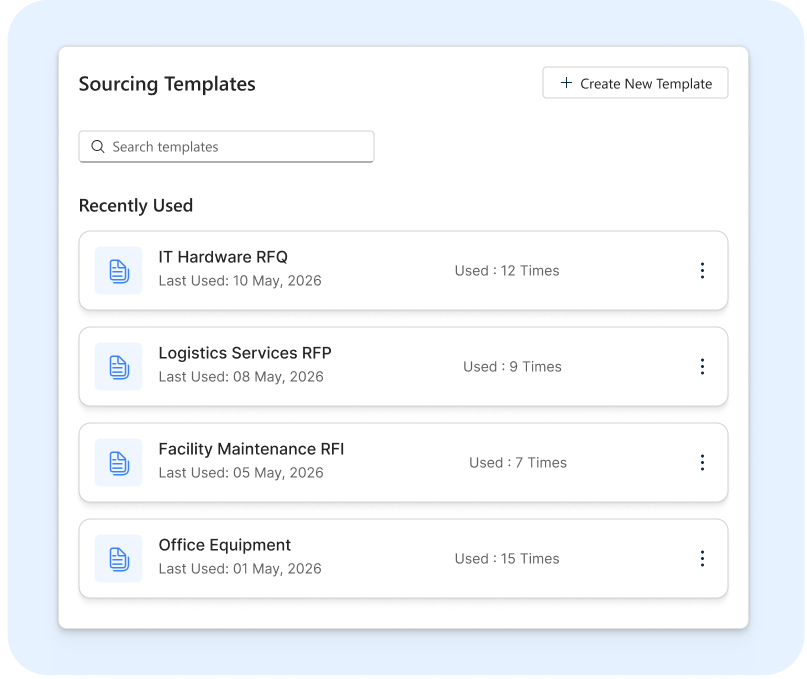
Task: Click the magnifier icon in the search box
Action: point(98,147)
